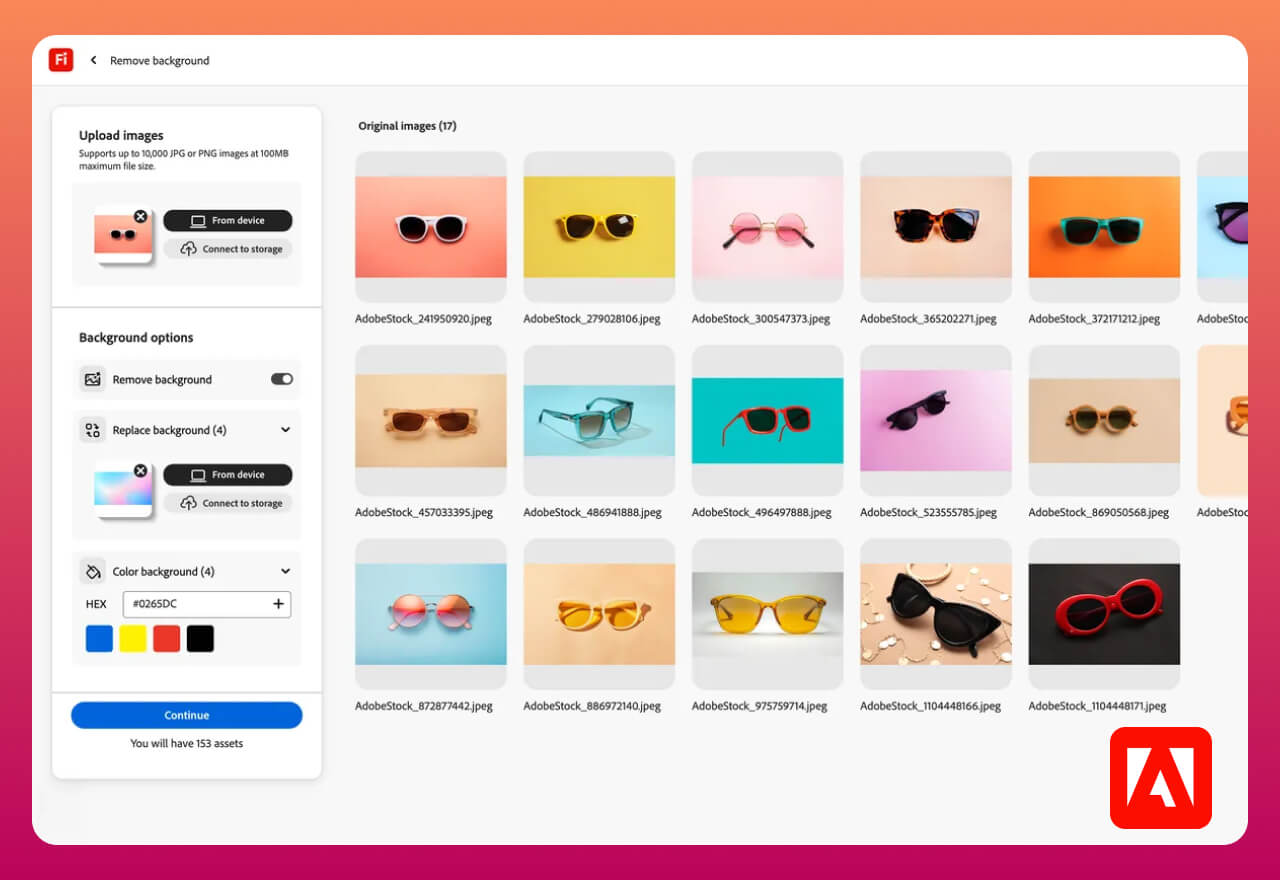Click the Background options heading

[x=136, y=338]
